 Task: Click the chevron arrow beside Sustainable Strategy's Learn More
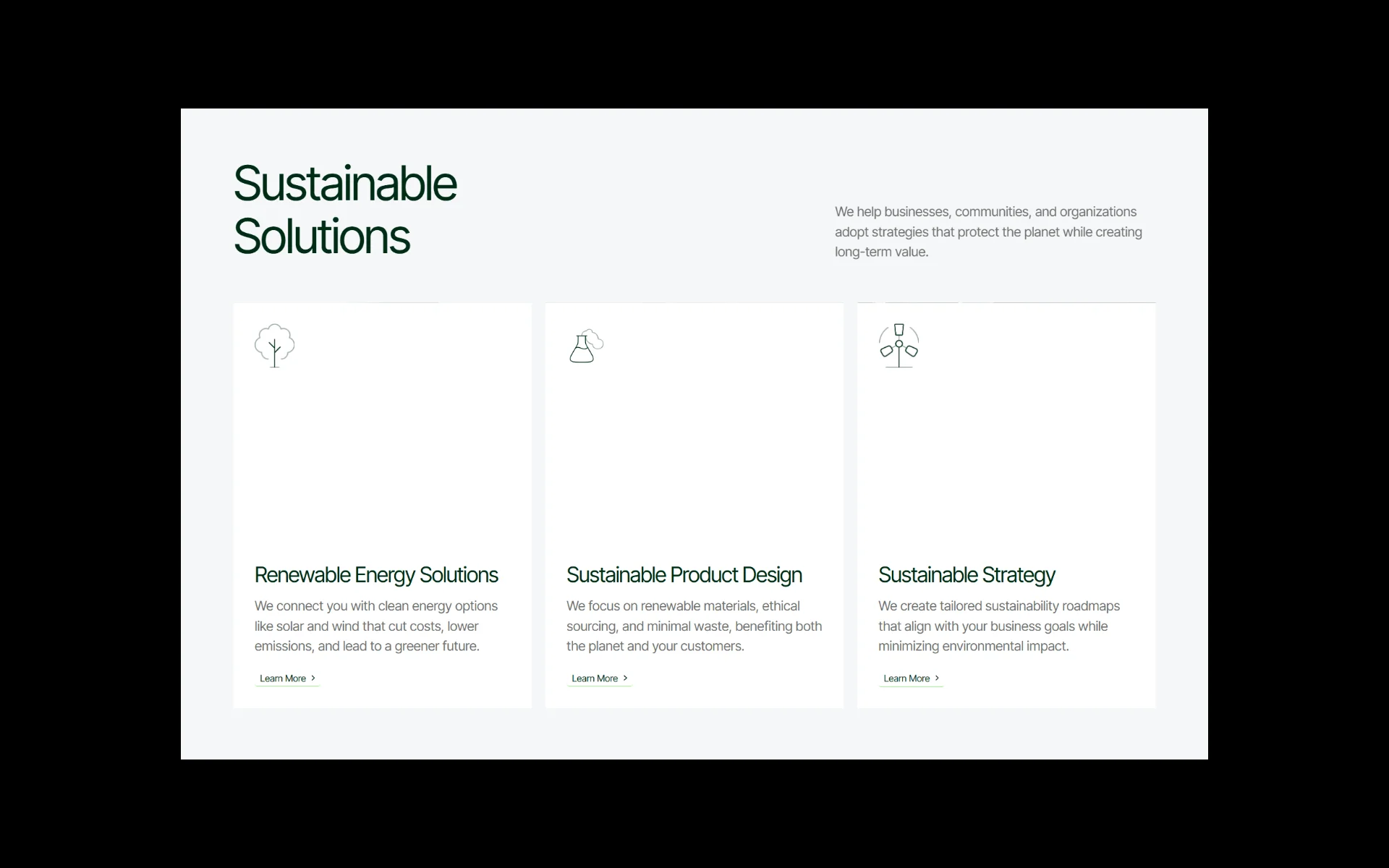pos(937,678)
